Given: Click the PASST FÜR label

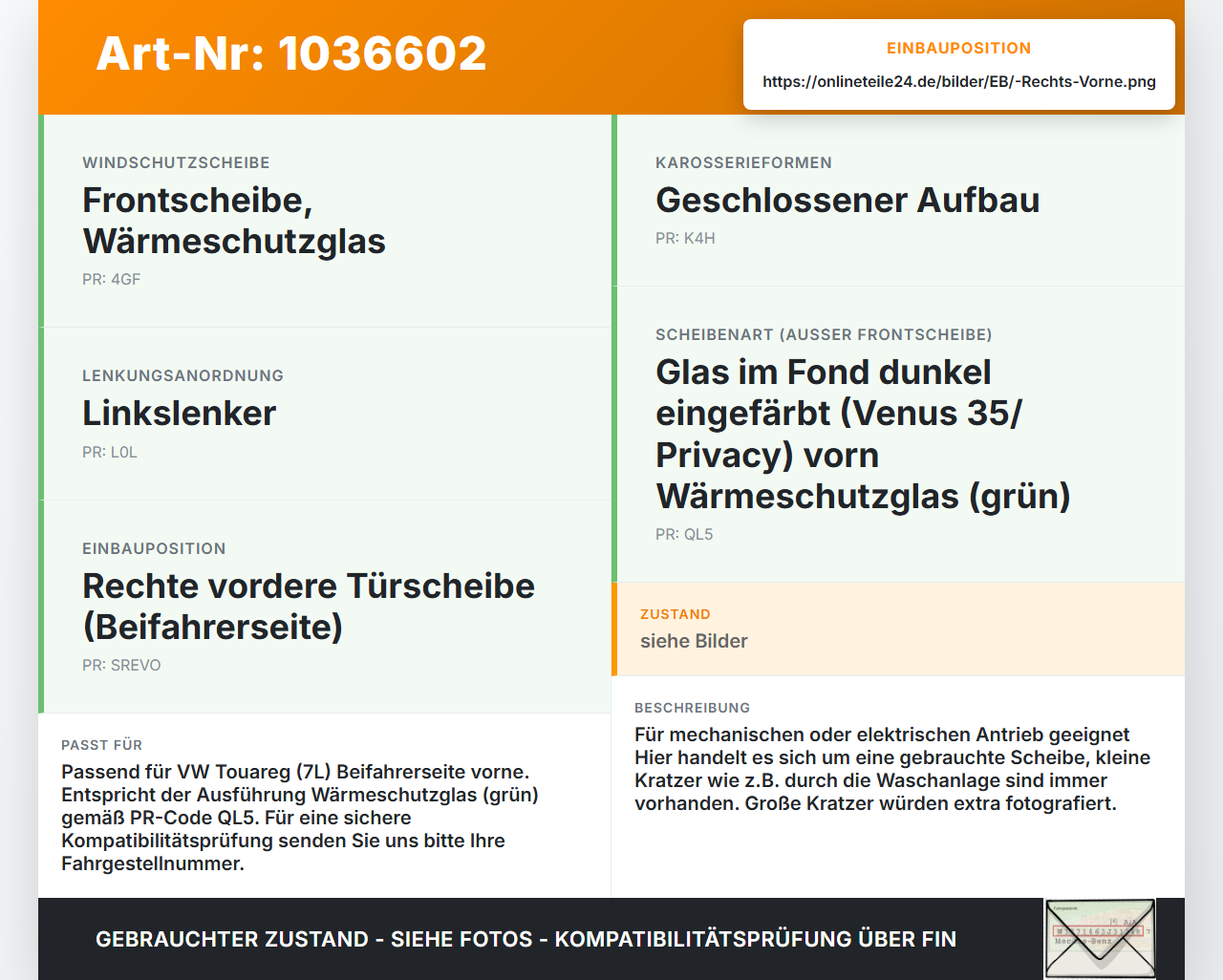Looking at the screenshot, I should click(101, 745).
